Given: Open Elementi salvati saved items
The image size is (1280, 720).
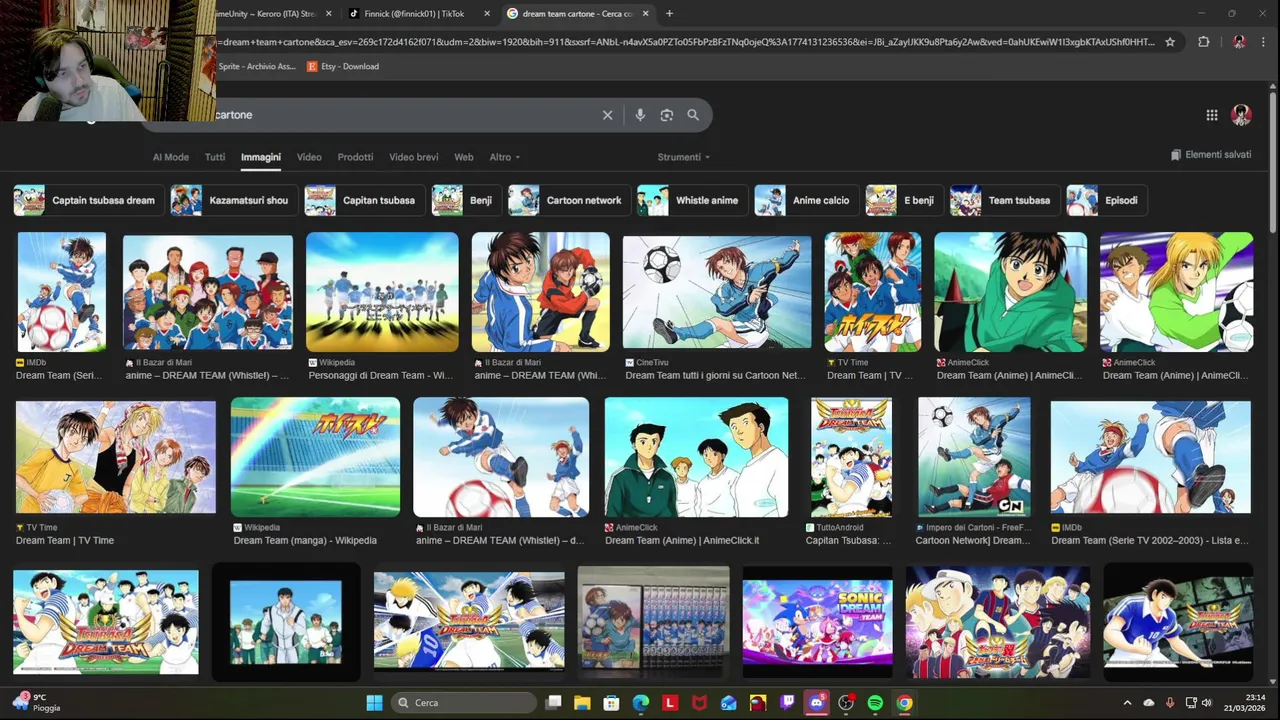Looking at the screenshot, I should pyautogui.click(x=1211, y=155).
